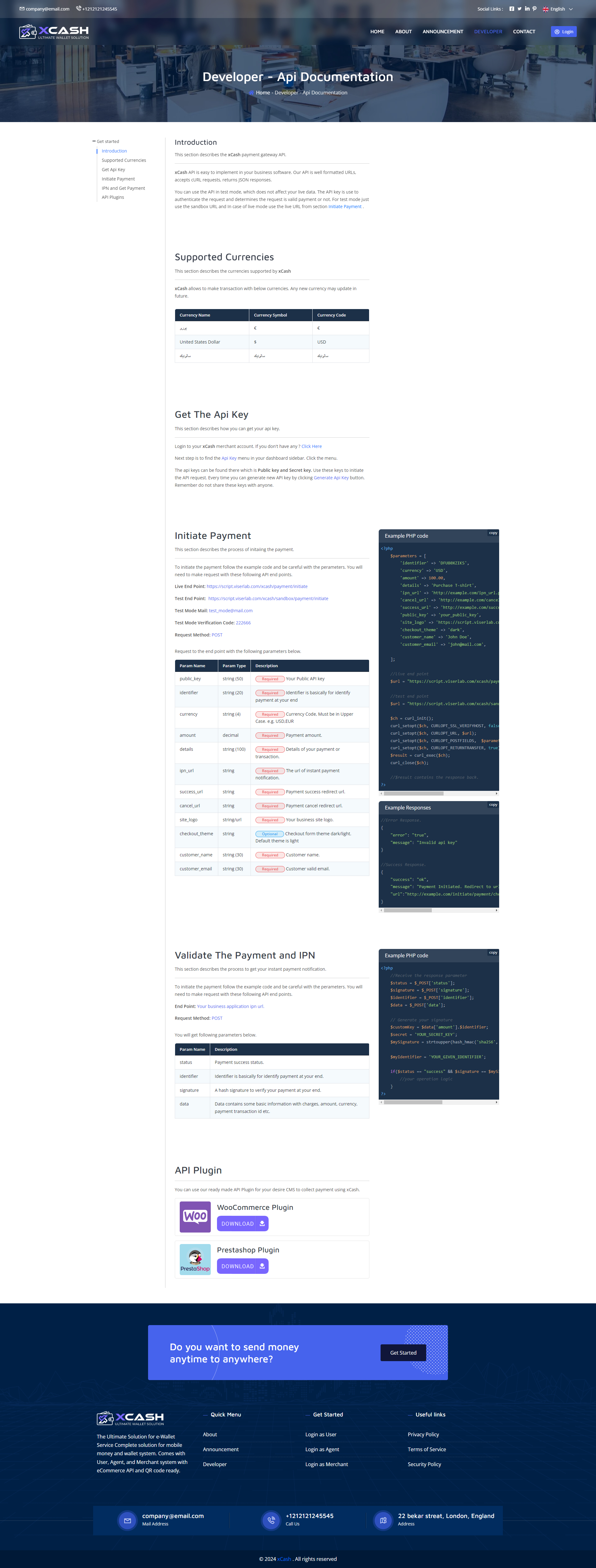The height and width of the screenshot is (1568, 596).
Task: Open the LinkedIn social icon
Action: point(527,8)
